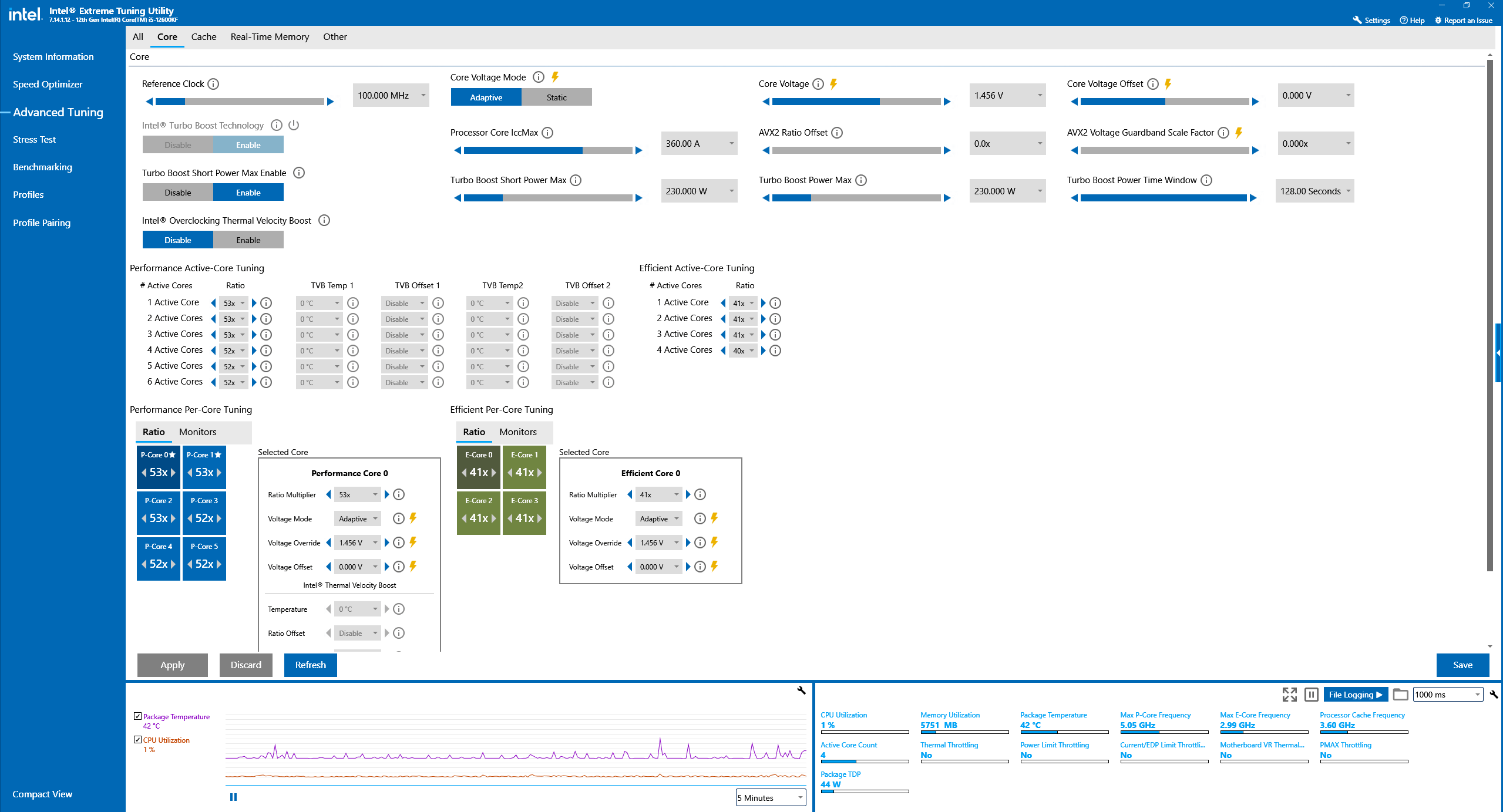Select Static core voltage mode
Viewport: 1503px width, 812px height.
pyautogui.click(x=557, y=97)
